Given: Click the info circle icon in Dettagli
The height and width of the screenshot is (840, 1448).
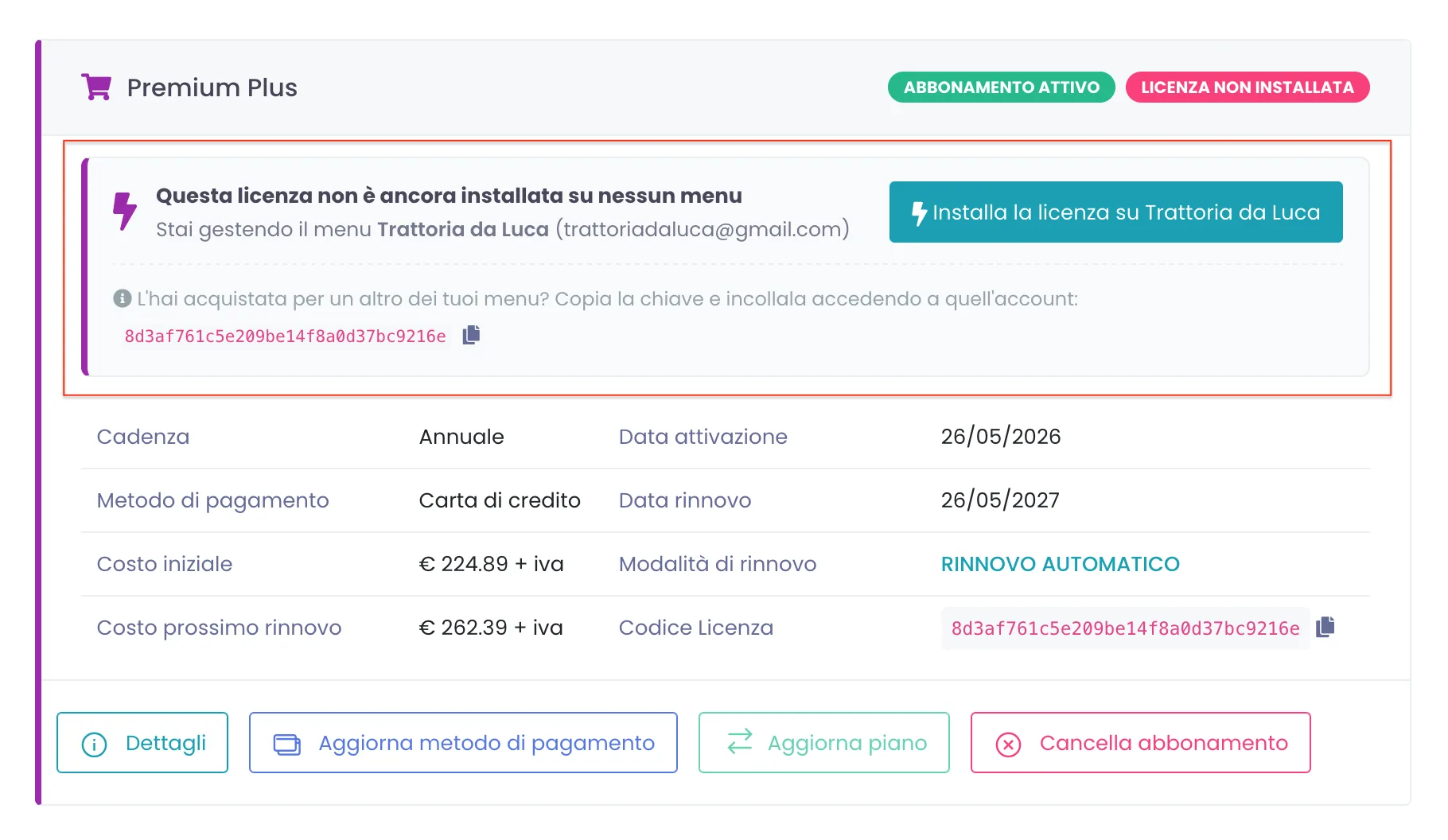Looking at the screenshot, I should click(94, 745).
